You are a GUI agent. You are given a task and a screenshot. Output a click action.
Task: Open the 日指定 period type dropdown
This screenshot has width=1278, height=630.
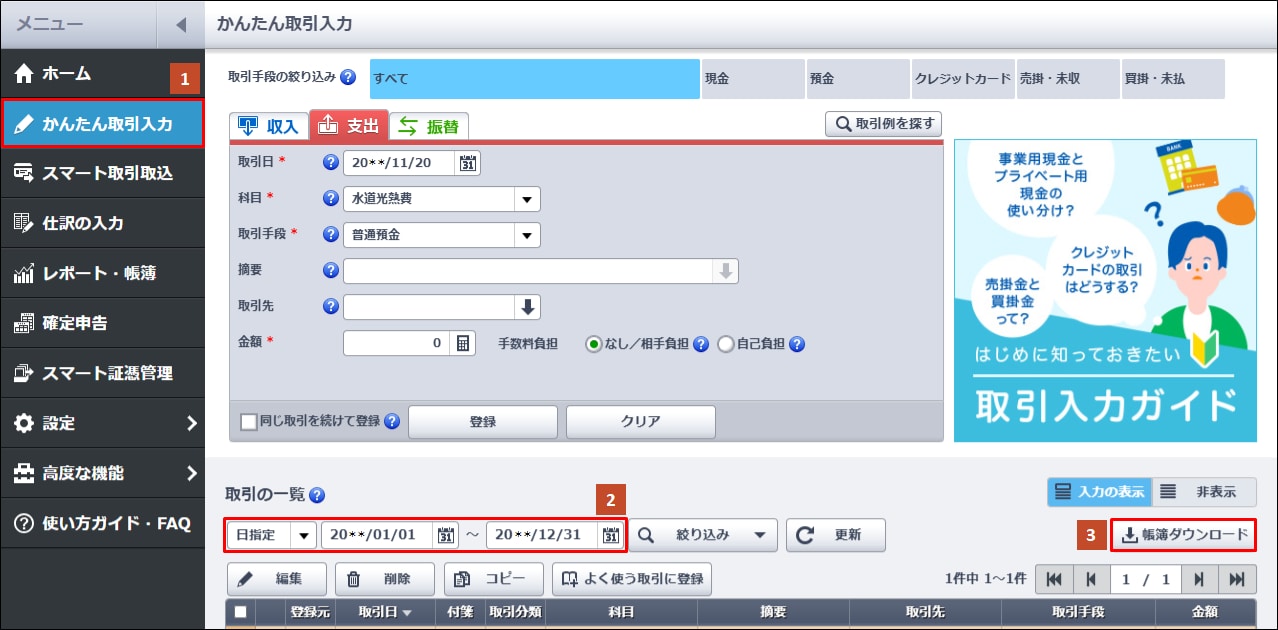point(303,535)
